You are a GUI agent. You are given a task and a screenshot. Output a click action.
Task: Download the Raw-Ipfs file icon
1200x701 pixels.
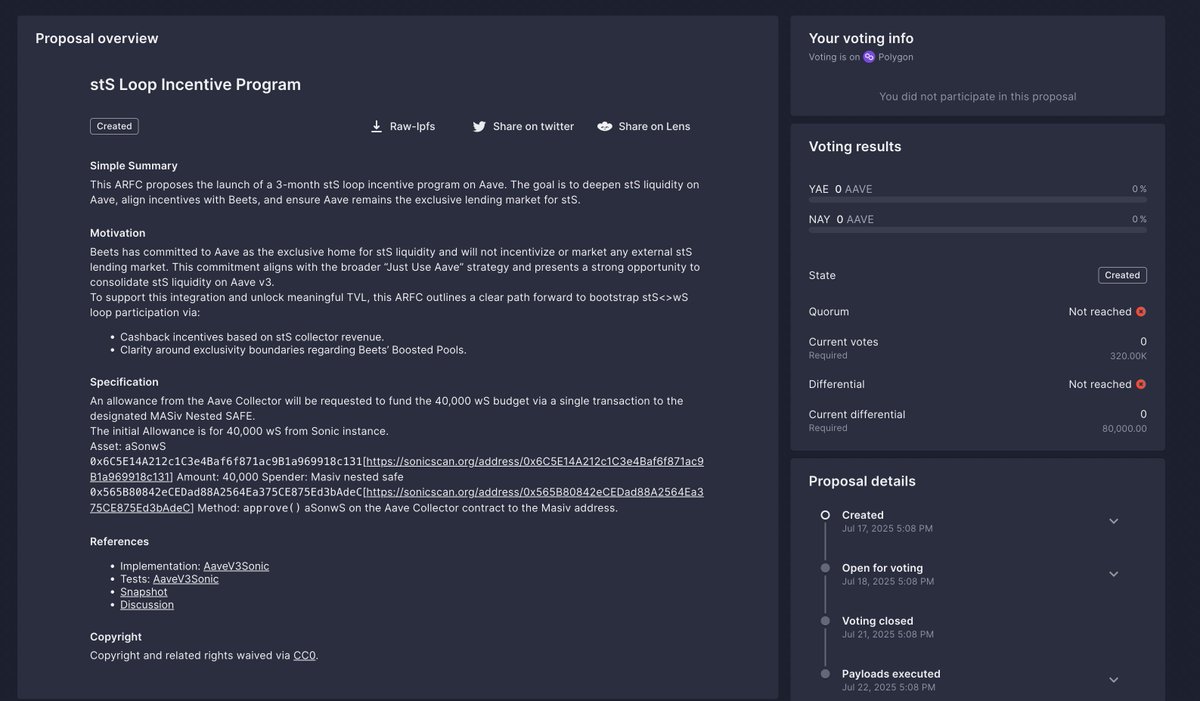point(377,127)
